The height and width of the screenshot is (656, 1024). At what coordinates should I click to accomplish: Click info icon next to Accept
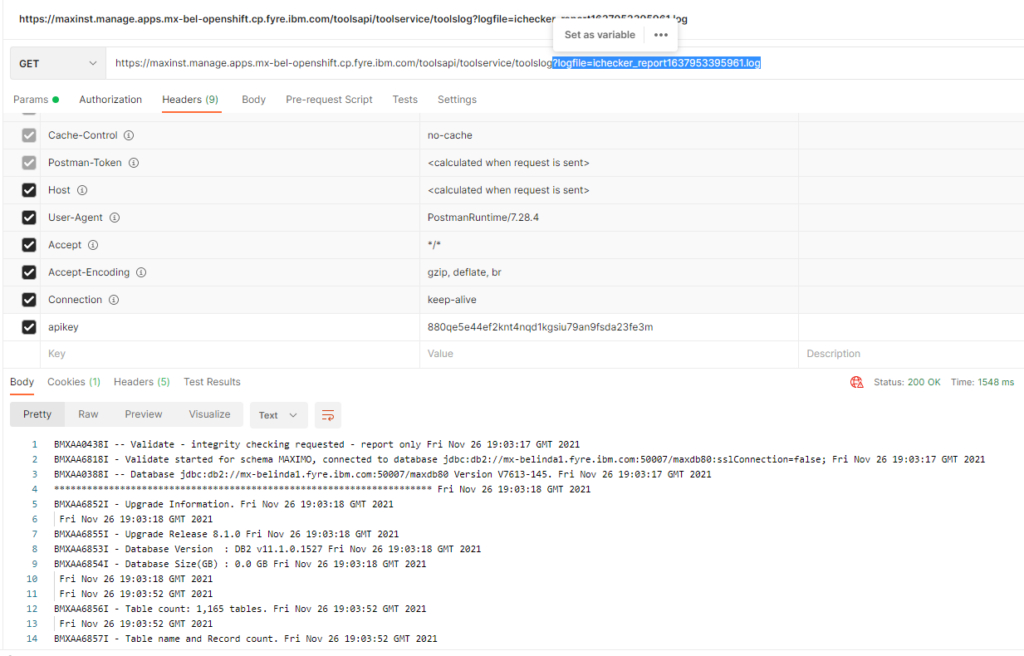(93, 245)
